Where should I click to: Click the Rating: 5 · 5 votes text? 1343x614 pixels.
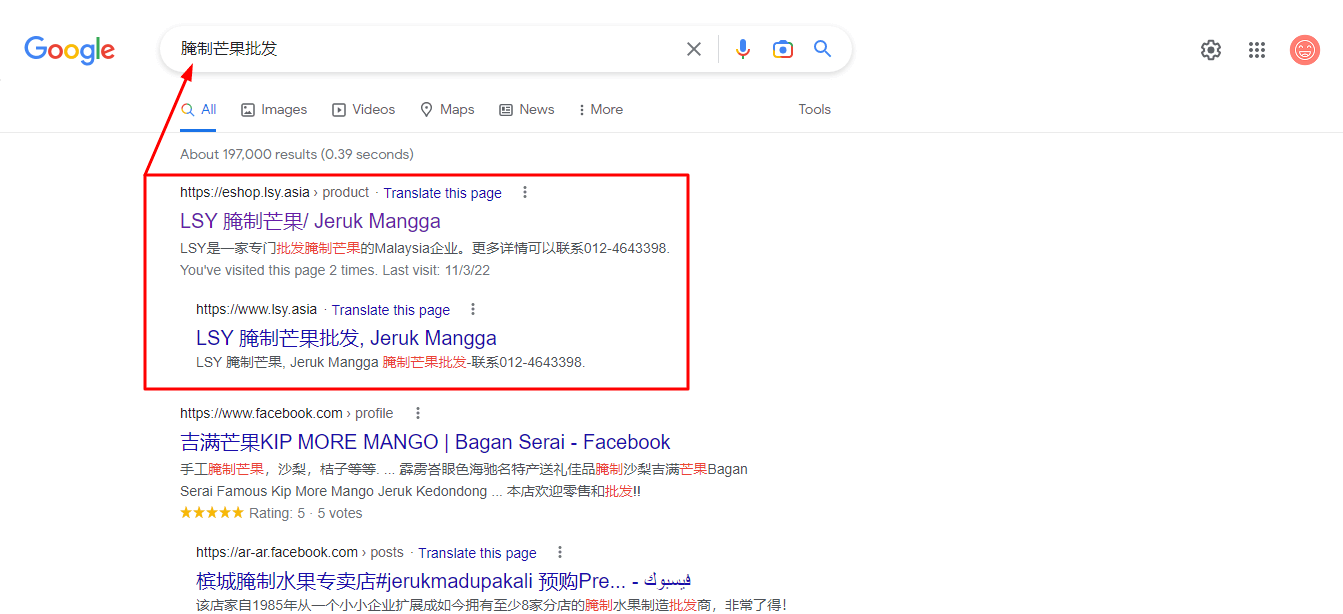click(305, 513)
